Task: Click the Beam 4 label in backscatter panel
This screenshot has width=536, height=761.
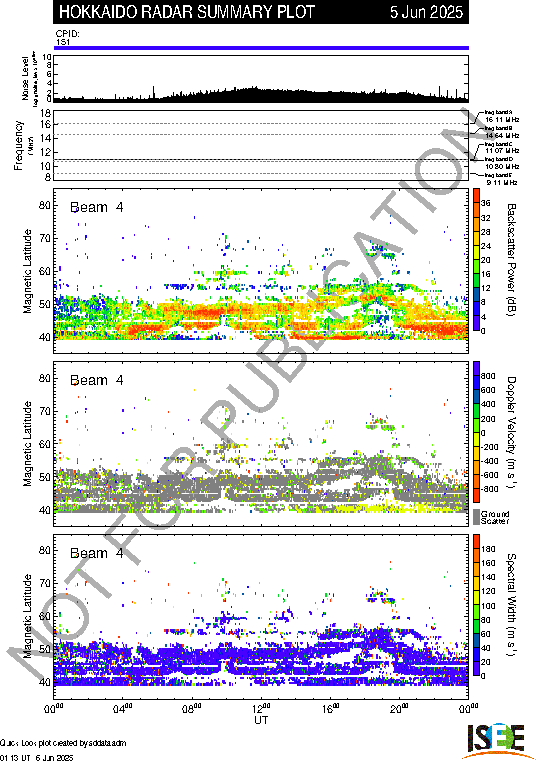Action: point(97,208)
